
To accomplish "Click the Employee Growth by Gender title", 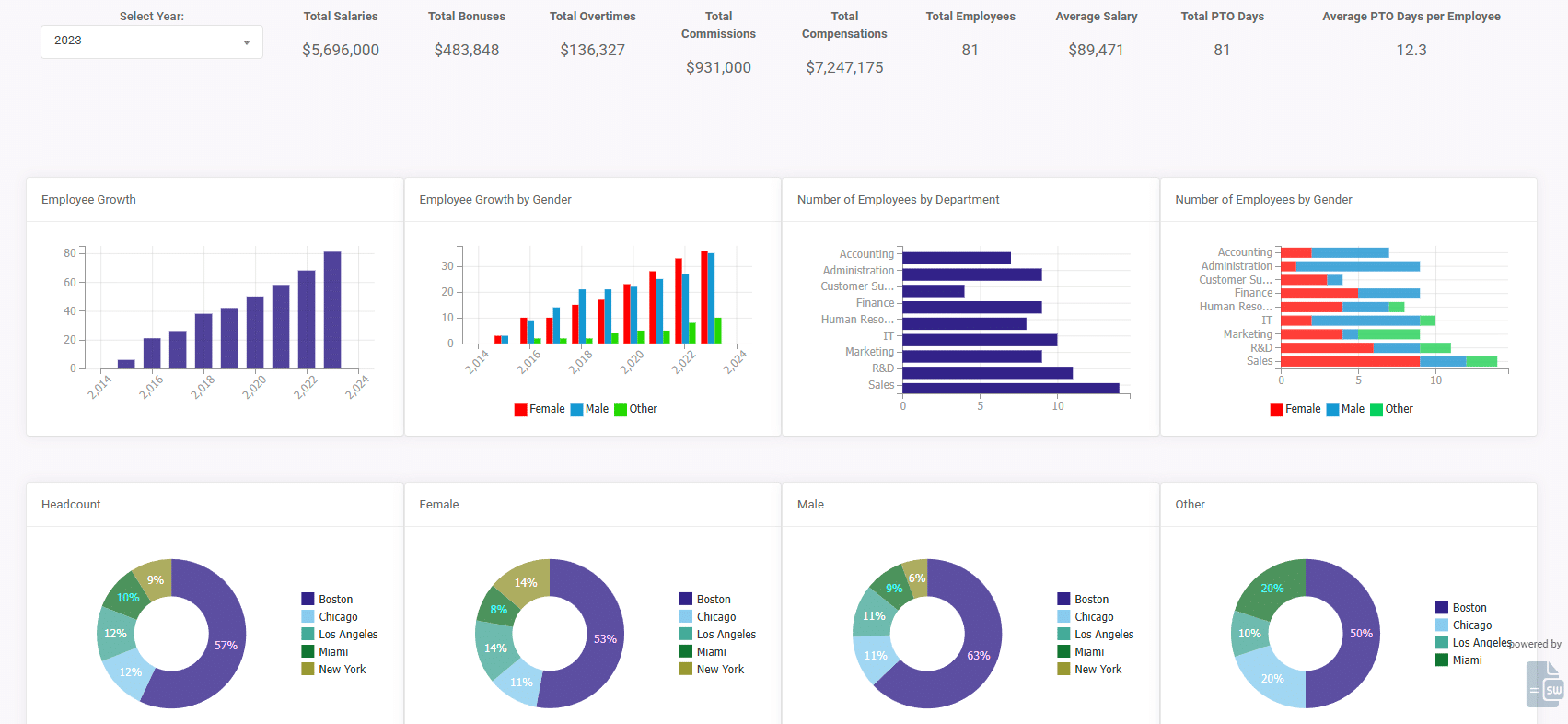I will [x=495, y=200].
